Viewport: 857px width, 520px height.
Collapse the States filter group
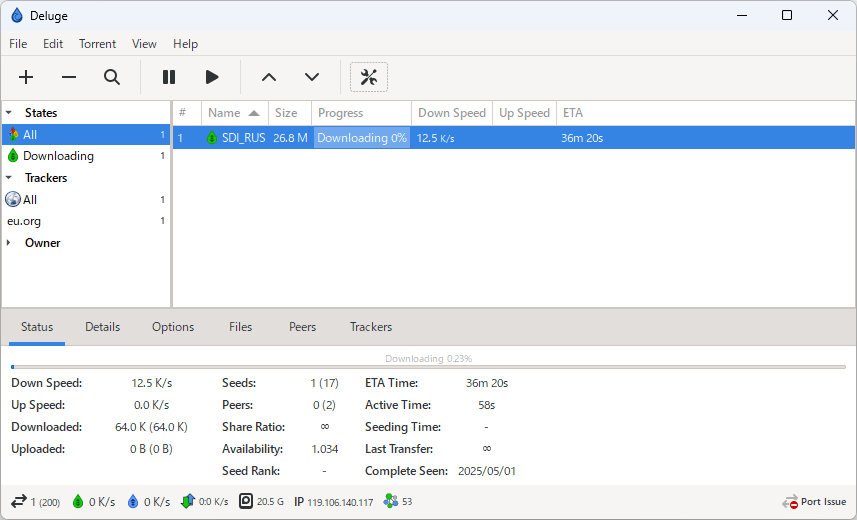point(9,113)
